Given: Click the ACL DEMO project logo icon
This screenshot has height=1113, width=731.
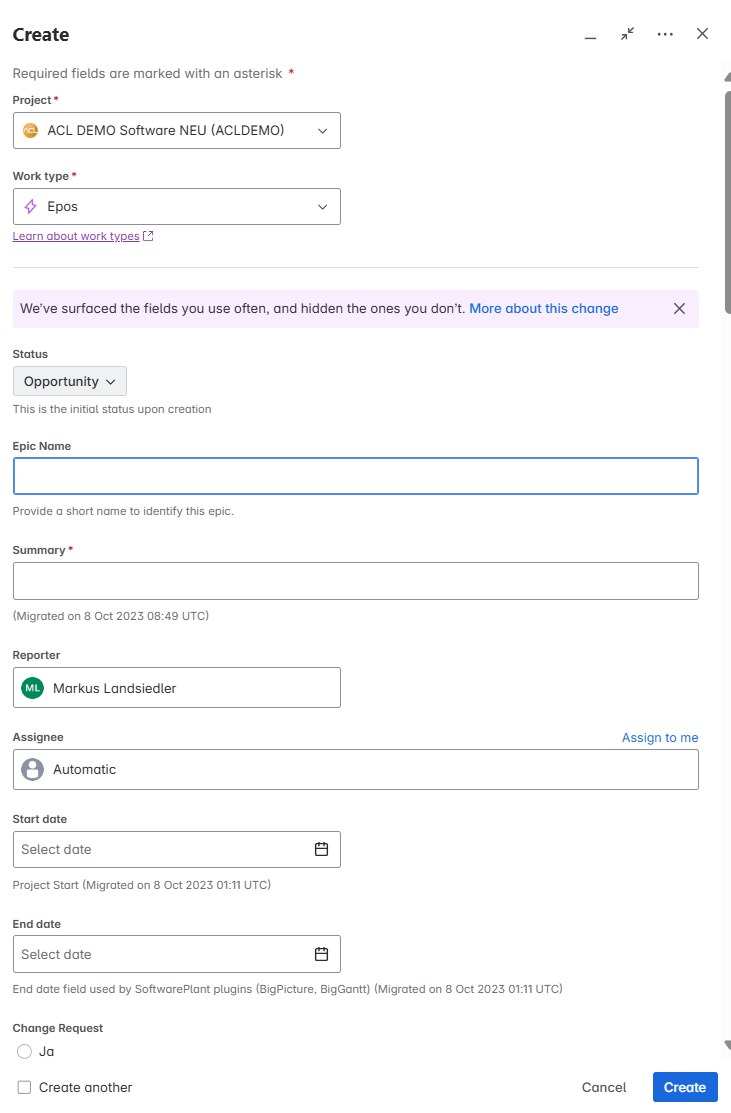Looking at the screenshot, I should pos(31,131).
